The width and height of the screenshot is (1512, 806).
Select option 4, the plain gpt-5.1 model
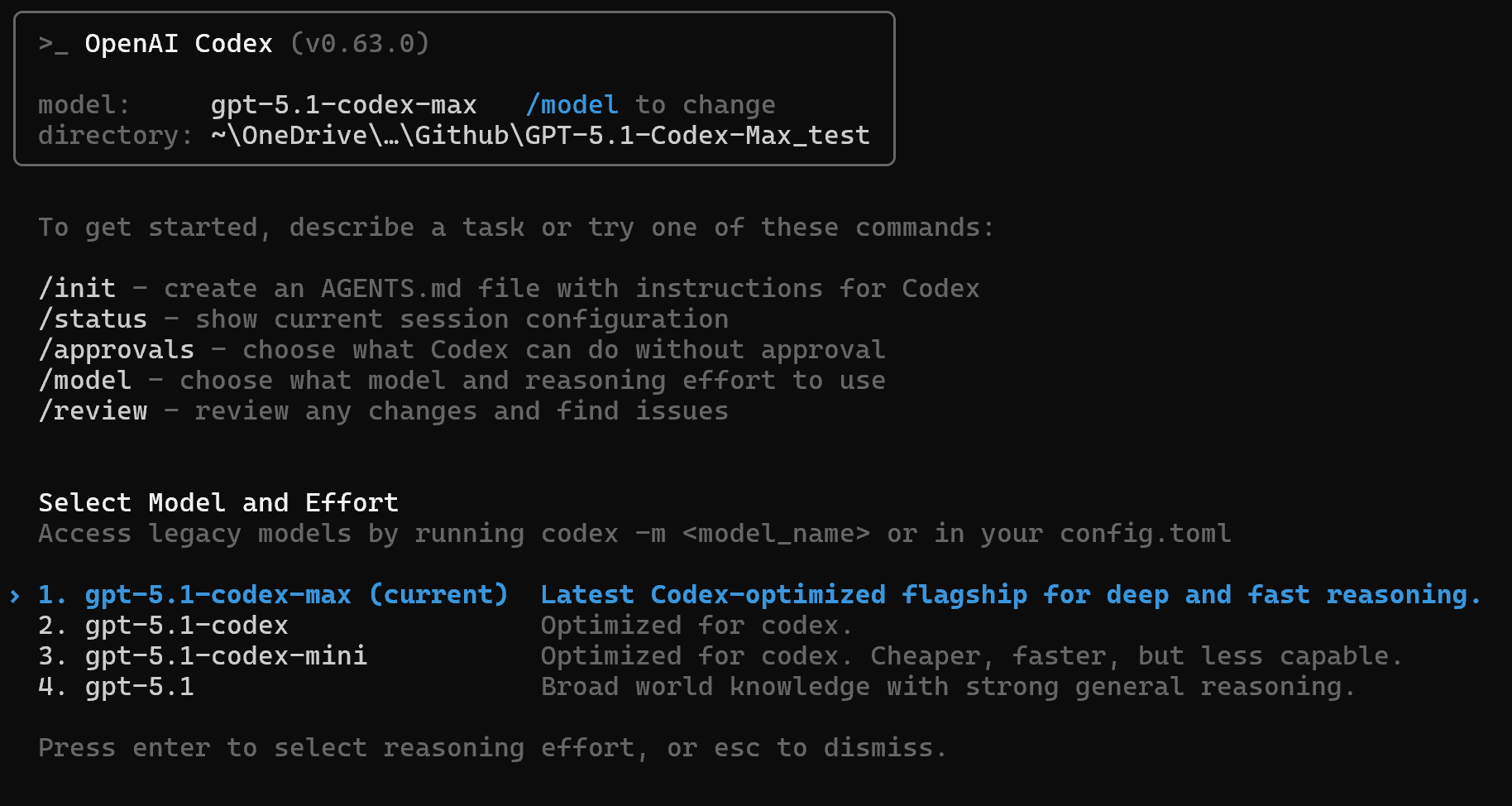point(139,687)
